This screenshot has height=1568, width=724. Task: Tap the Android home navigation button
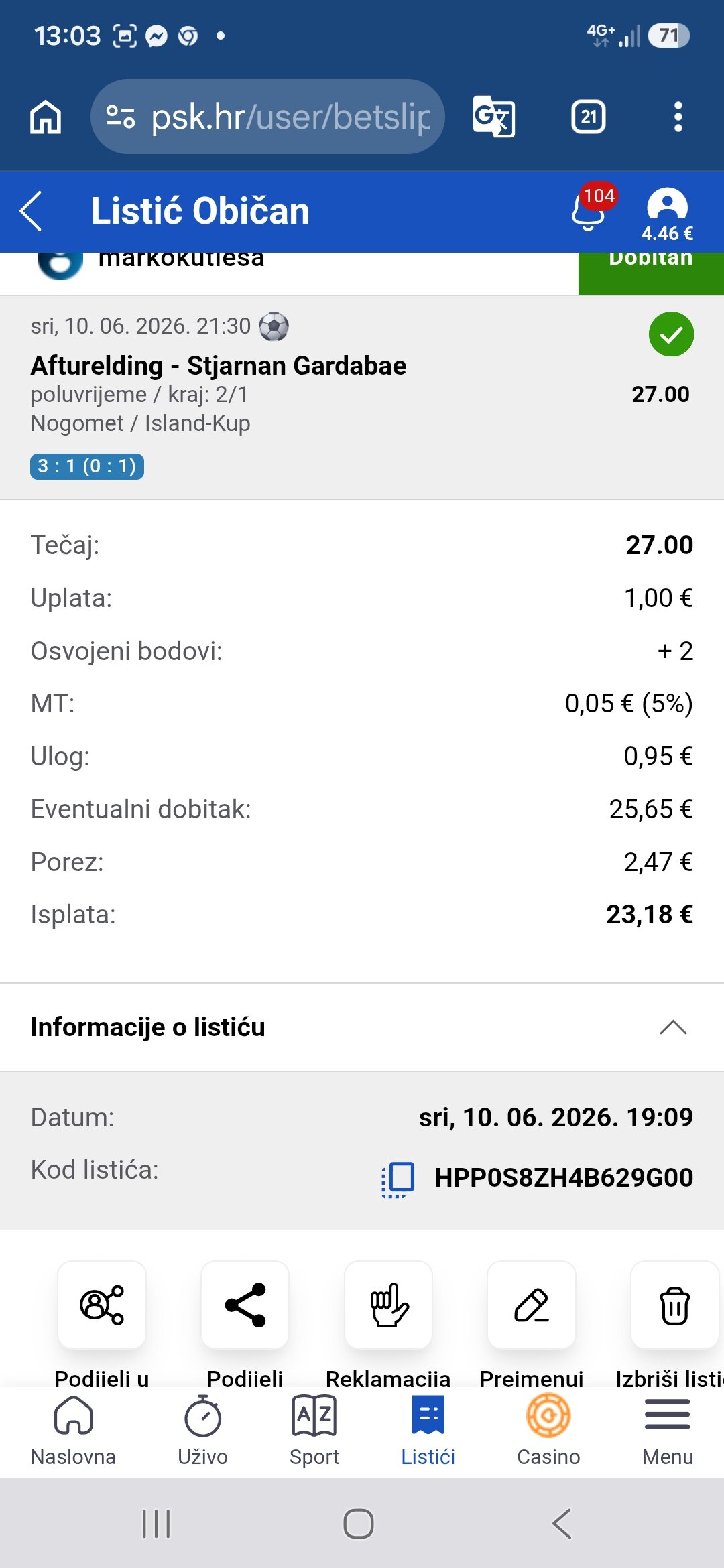[x=359, y=1524]
